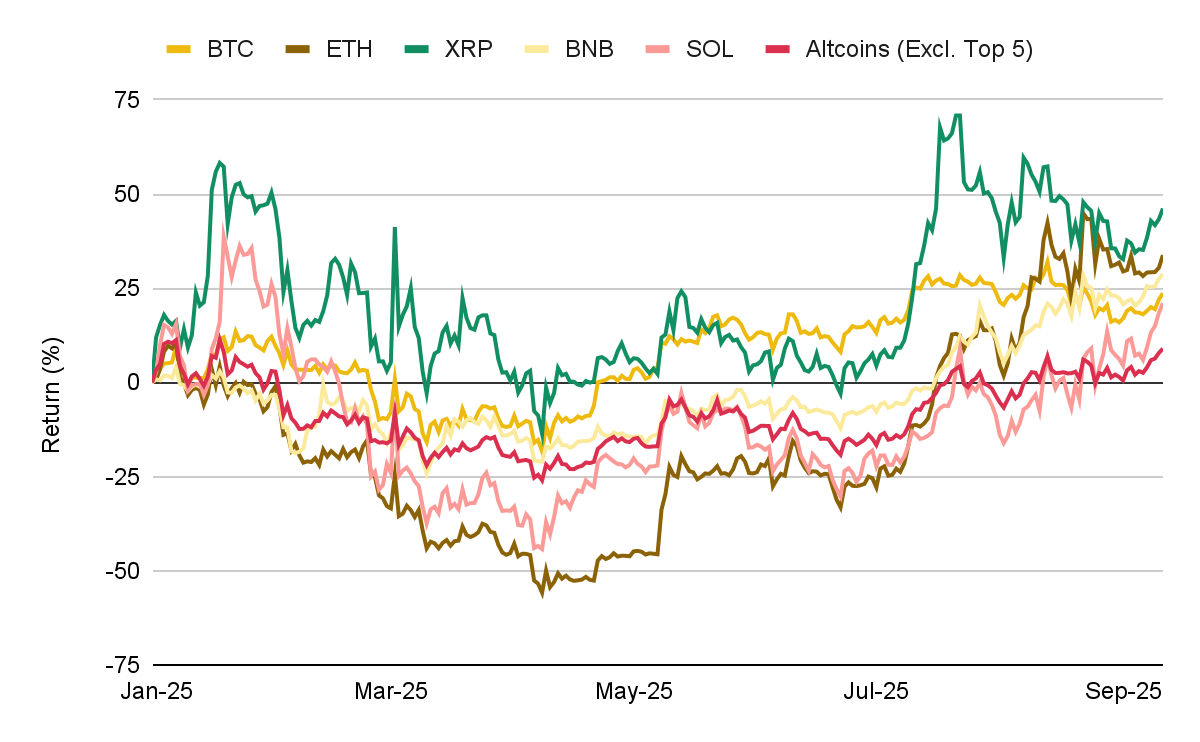Select the BNB legend text label
This screenshot has width=1200, height=742.
tap(589, 49)
